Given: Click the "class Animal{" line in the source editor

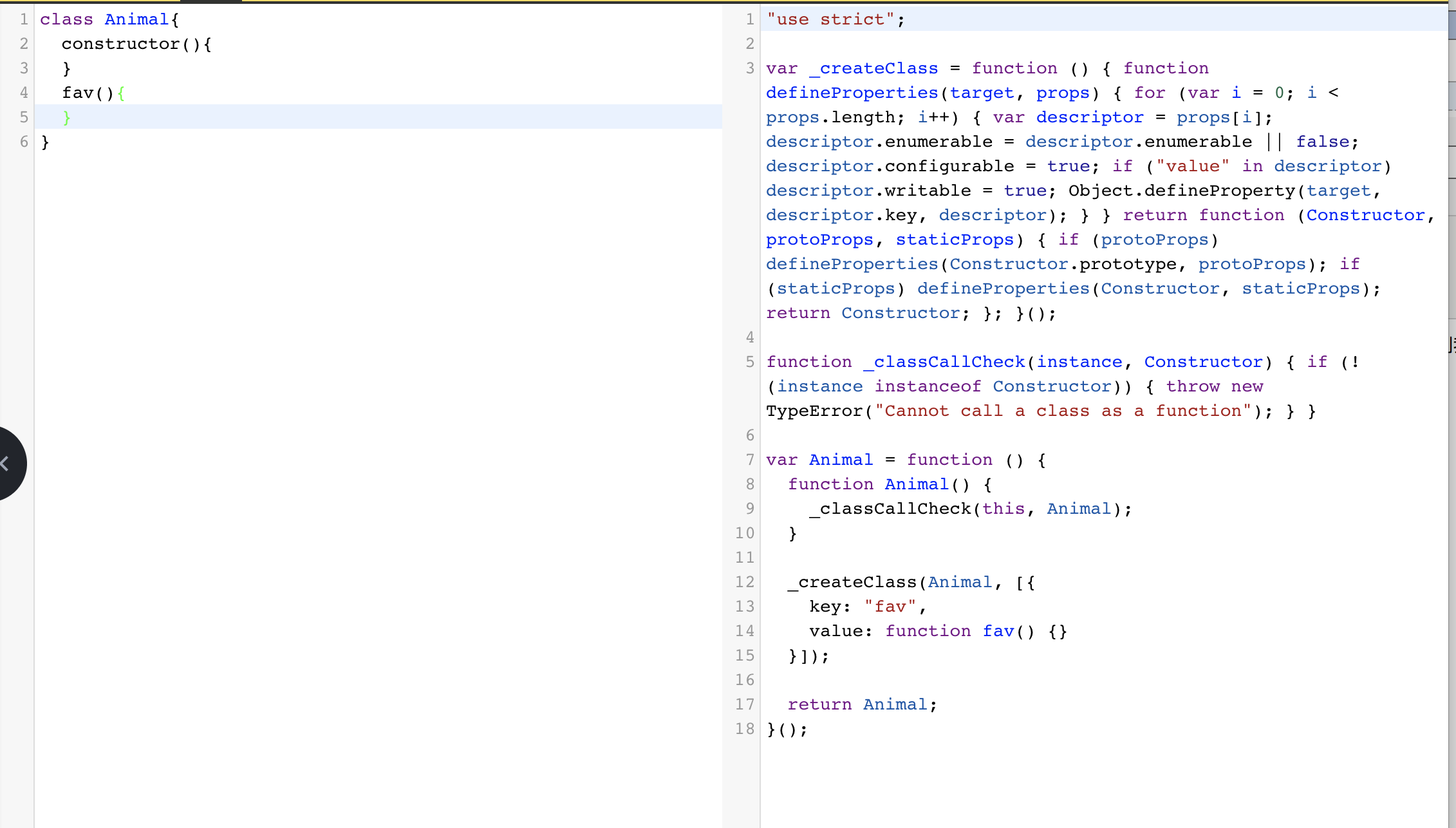Looking at the screenshot, I should [109, 19].
